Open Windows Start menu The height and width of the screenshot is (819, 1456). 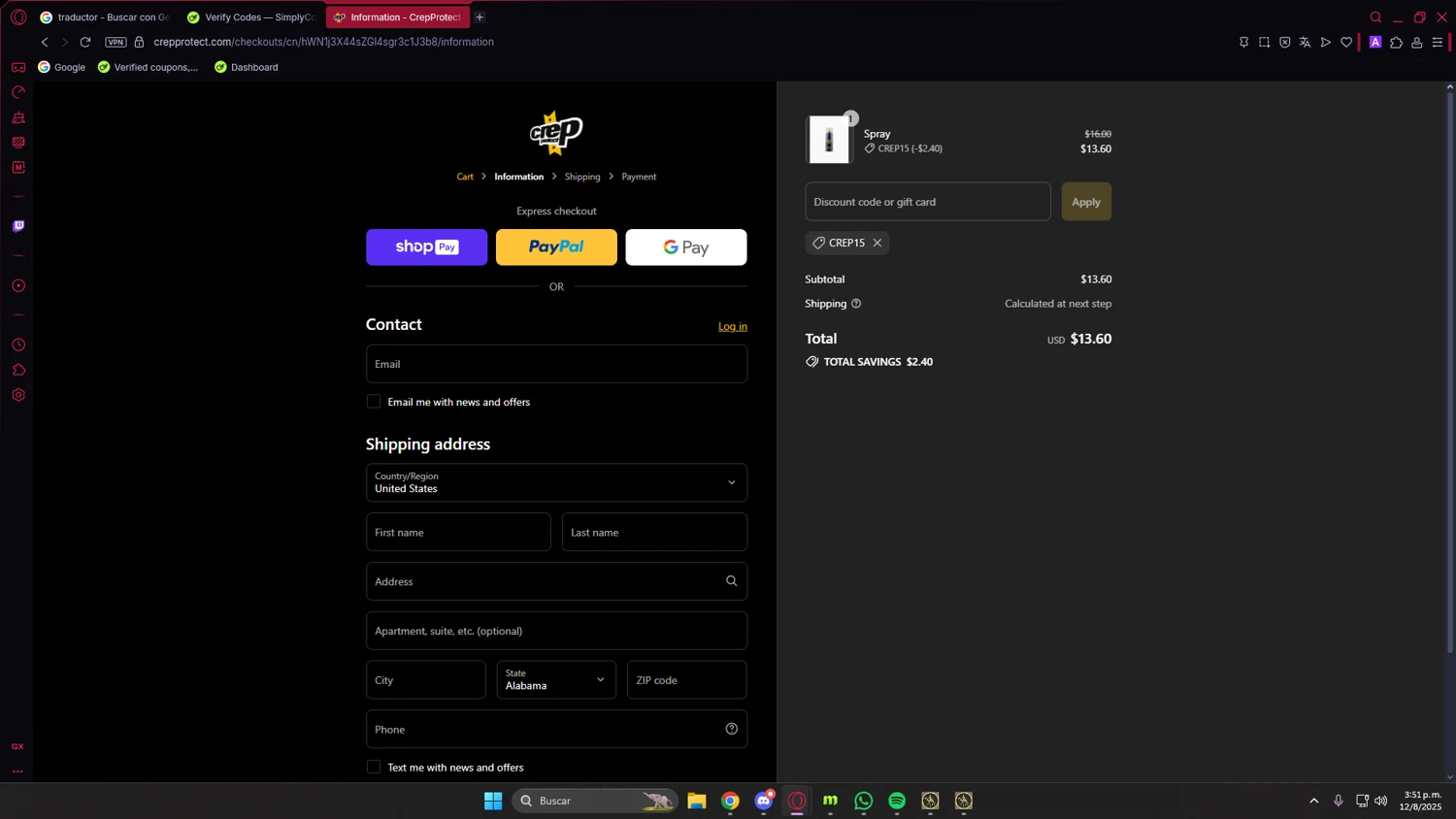[493, 801]
